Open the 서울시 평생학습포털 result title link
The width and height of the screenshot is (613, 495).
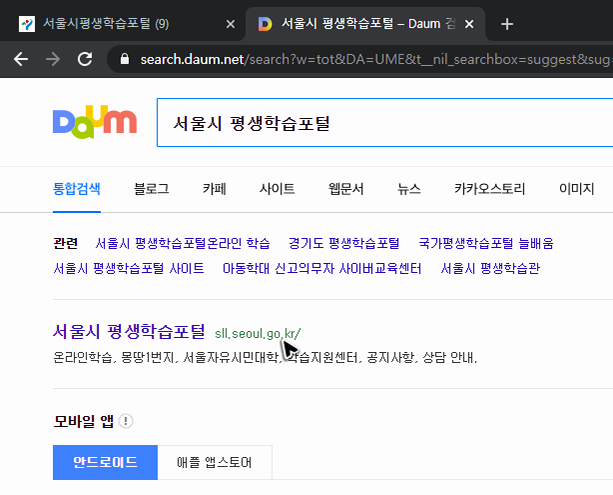pyautogui.click(x=129, y=331)
